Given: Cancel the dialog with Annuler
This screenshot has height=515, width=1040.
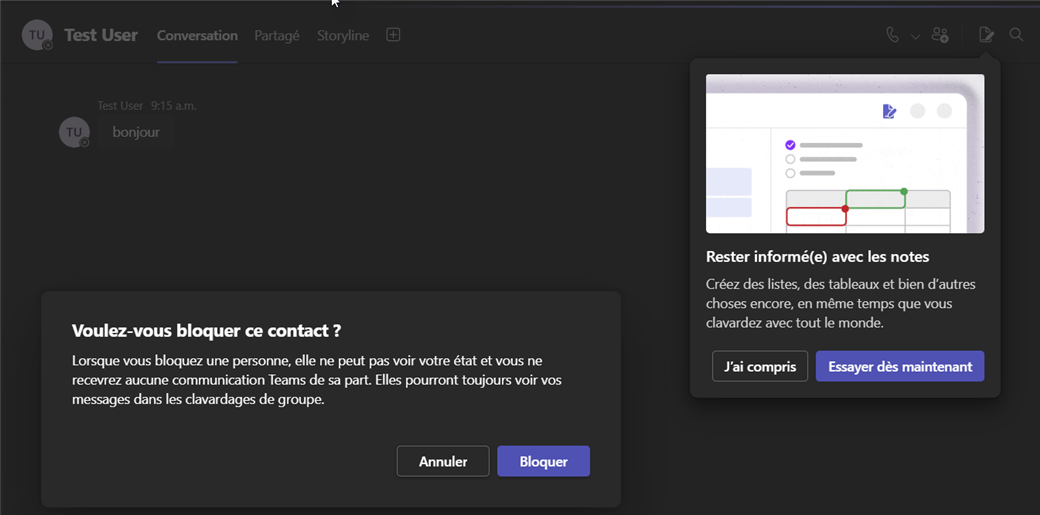Looking at the screenshot, I should pyautogui.click(x=443, y=461).
